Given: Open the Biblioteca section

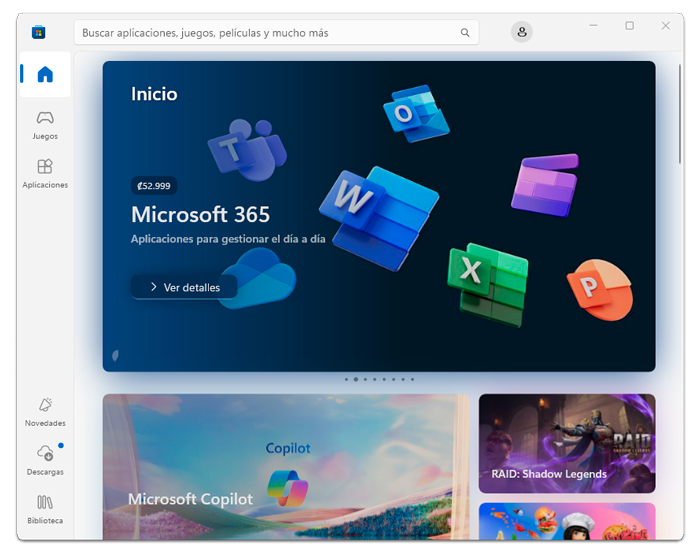Looking at the screenshot, I should [x=45, y=509].
